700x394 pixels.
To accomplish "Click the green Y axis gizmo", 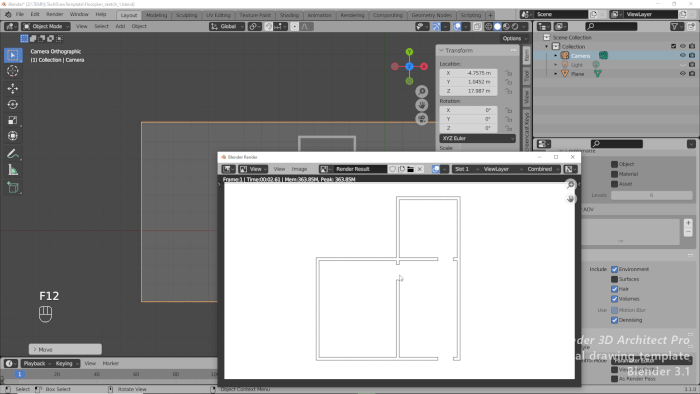I will (x=409, y=52).
